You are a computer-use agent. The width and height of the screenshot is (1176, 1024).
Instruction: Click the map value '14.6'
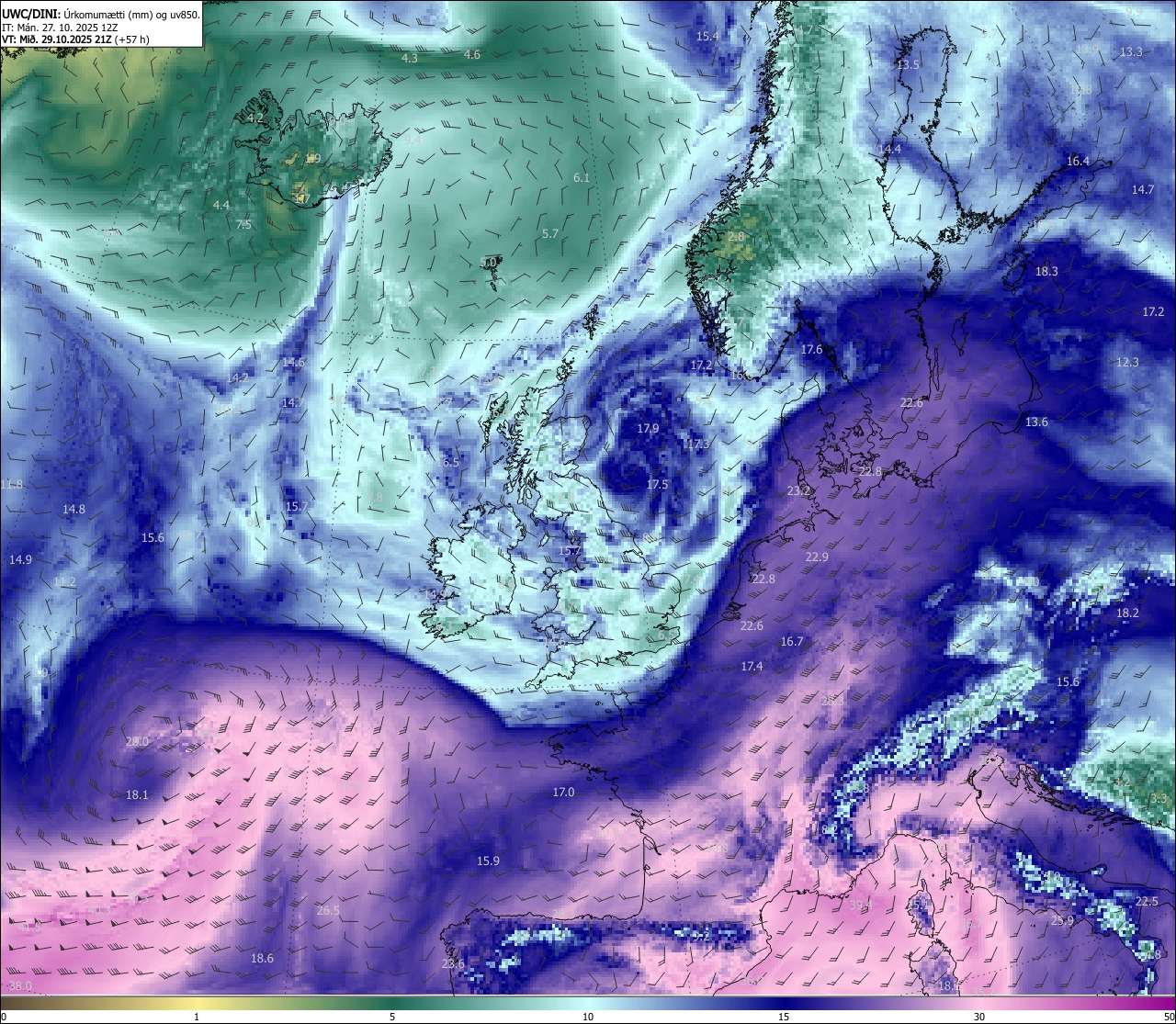coord(294,363)
